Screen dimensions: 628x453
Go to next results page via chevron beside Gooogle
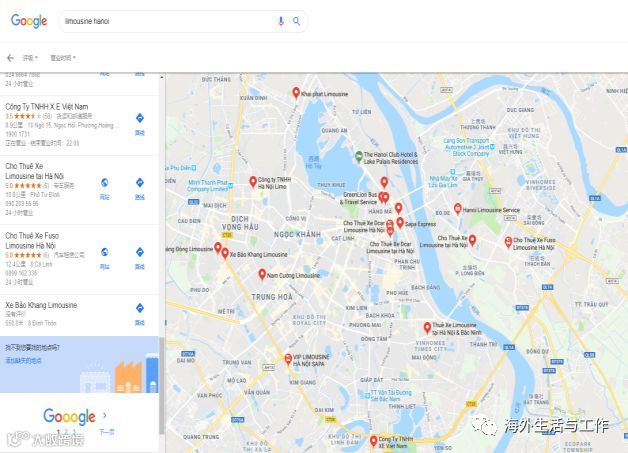coord(105,415)
